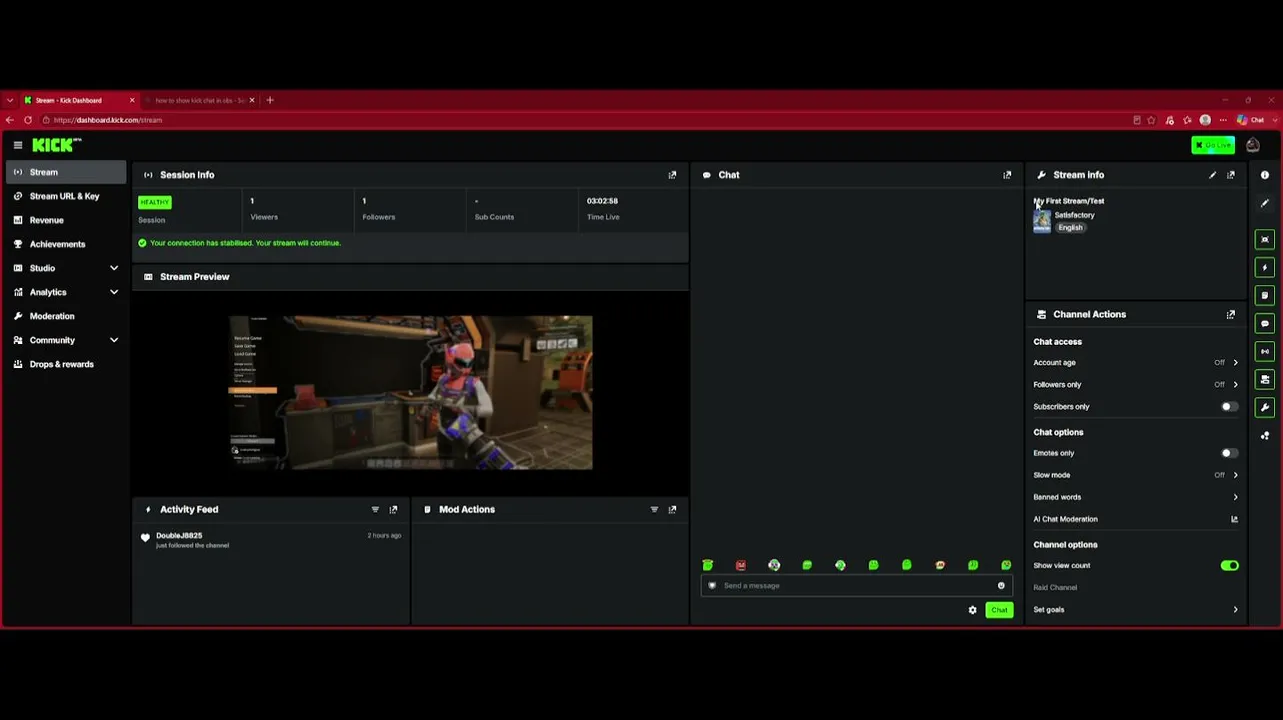Image resolution: width=1283 pixels, height=720 pixels.
Task: Open the profile avatar menu
Action: coord(1253,145)
